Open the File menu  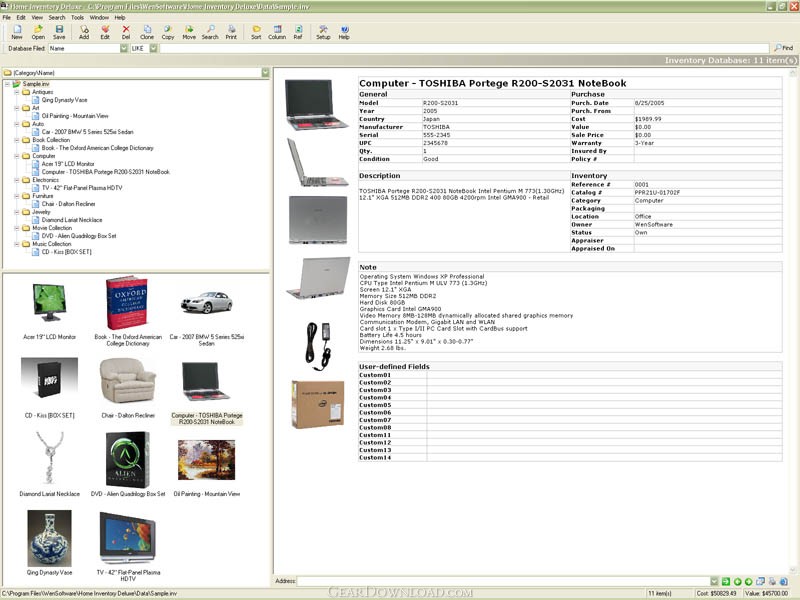pos(7,17)
